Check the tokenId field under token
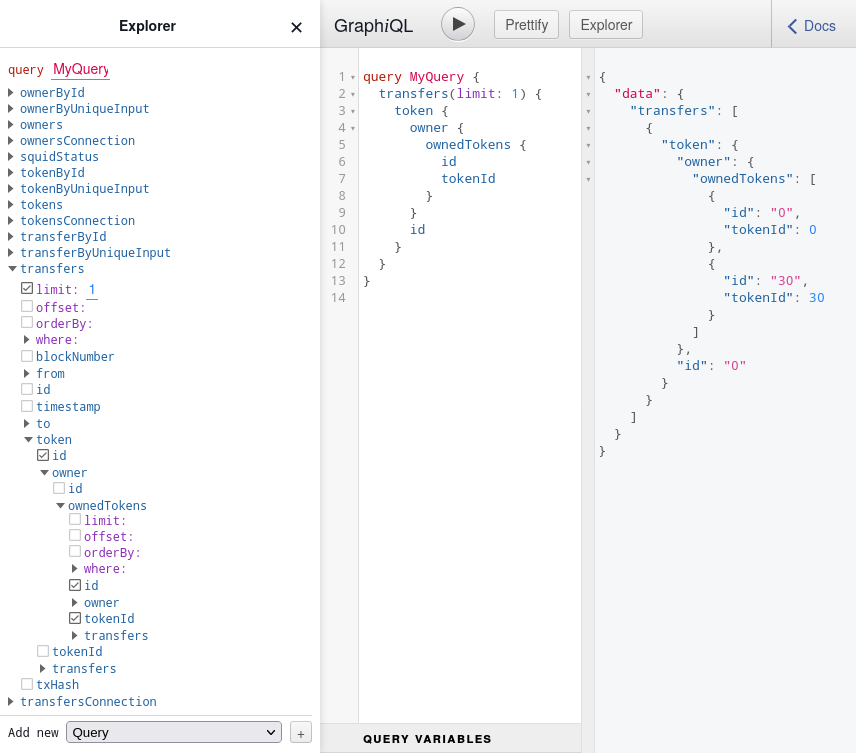The width and height of the screenshot is (856, 753). [x=43, y=651]
